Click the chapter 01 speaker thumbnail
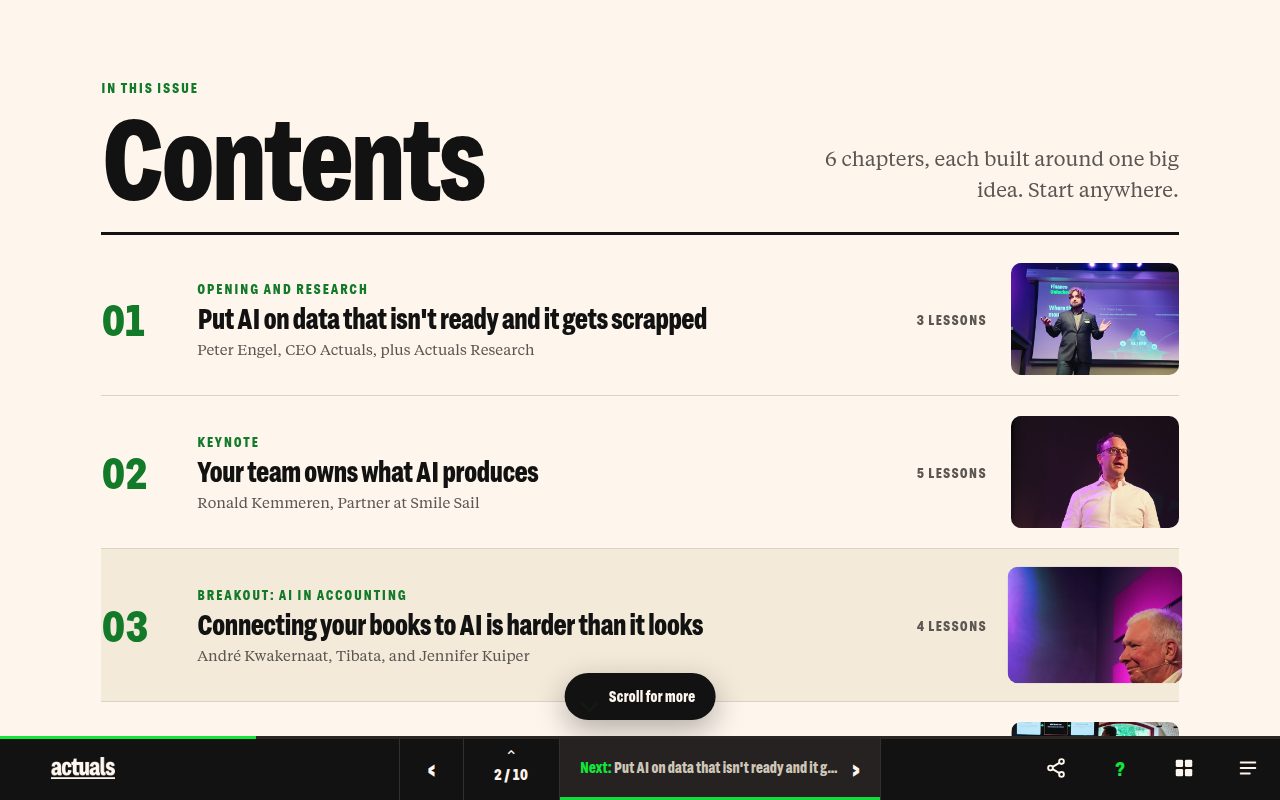The height and width of the screenshot is (800, 1280). pyautogui.click(x=1095, y=319)
